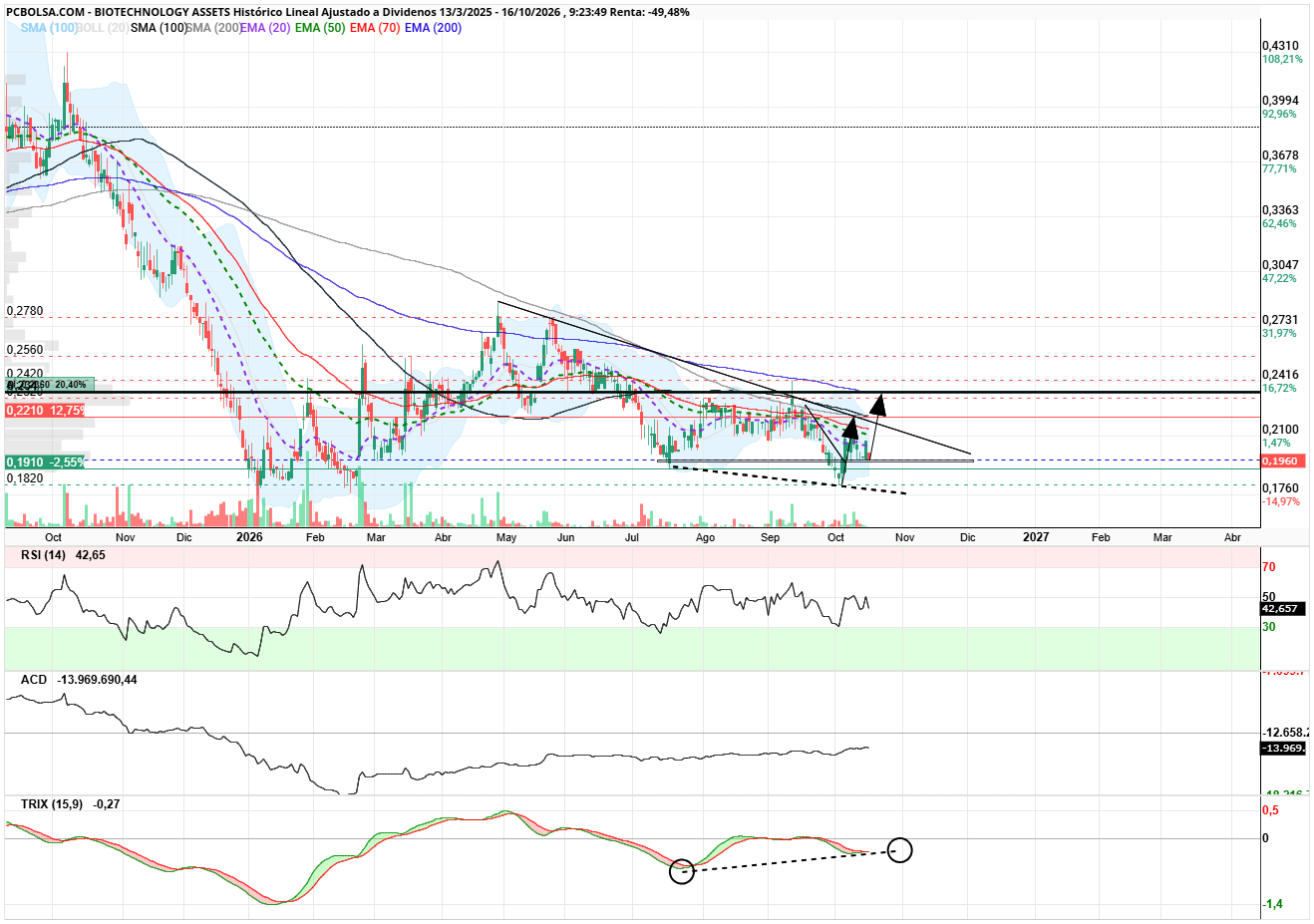1314x924 pixels.
Task: Click the 0,2731 price axis label
Action: pos(1280,320)
